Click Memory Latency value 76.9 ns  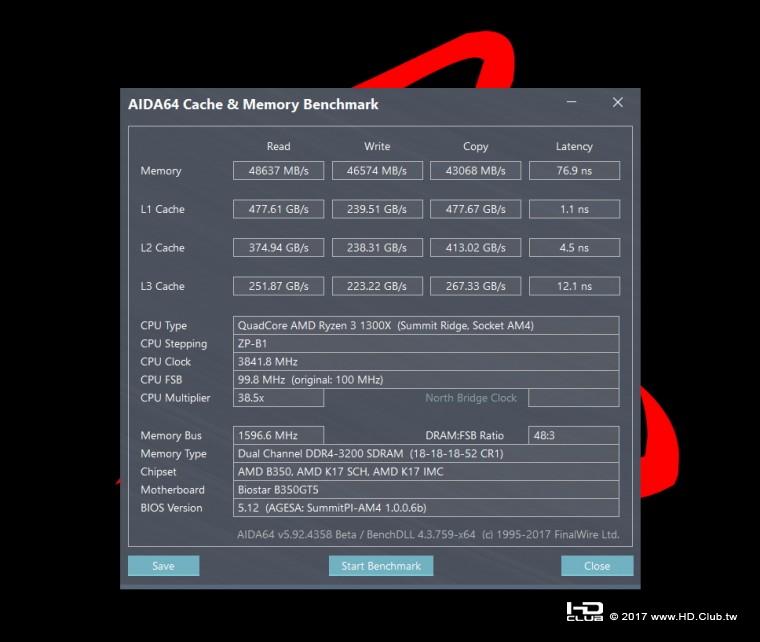coord(574,171)
